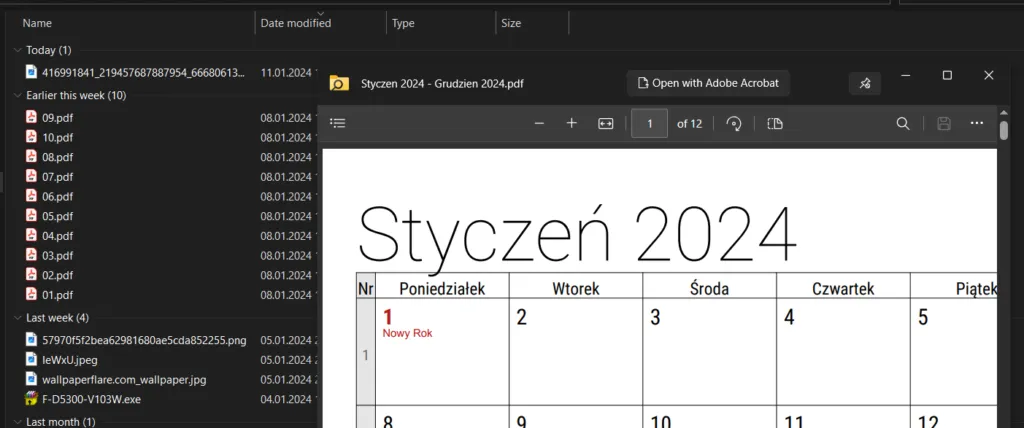
Task: Pin the preview window with pin icon
Action: (x=865, y=84)
